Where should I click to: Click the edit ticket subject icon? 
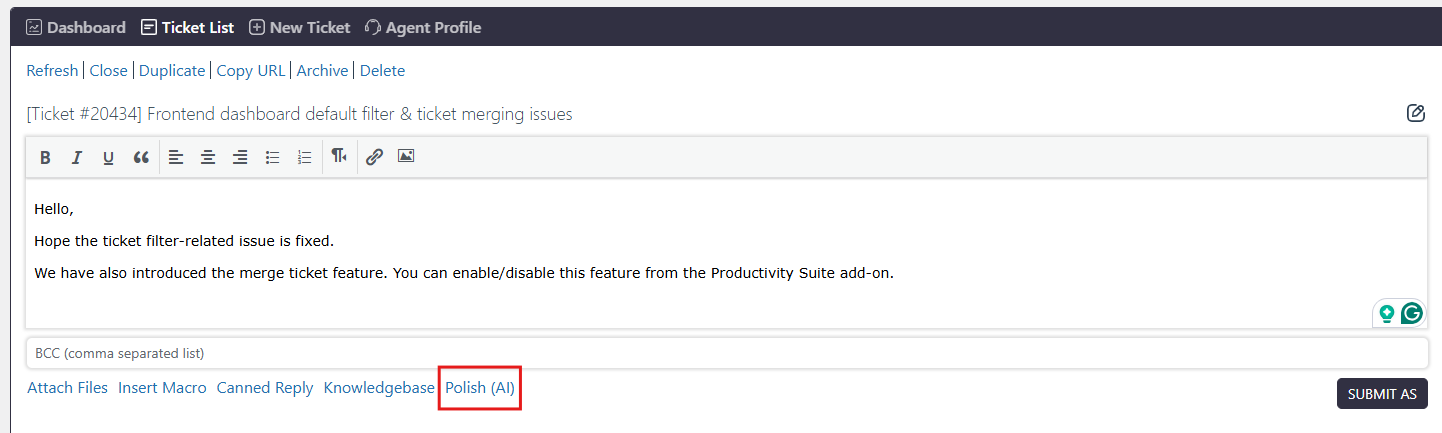(1415, 113)
